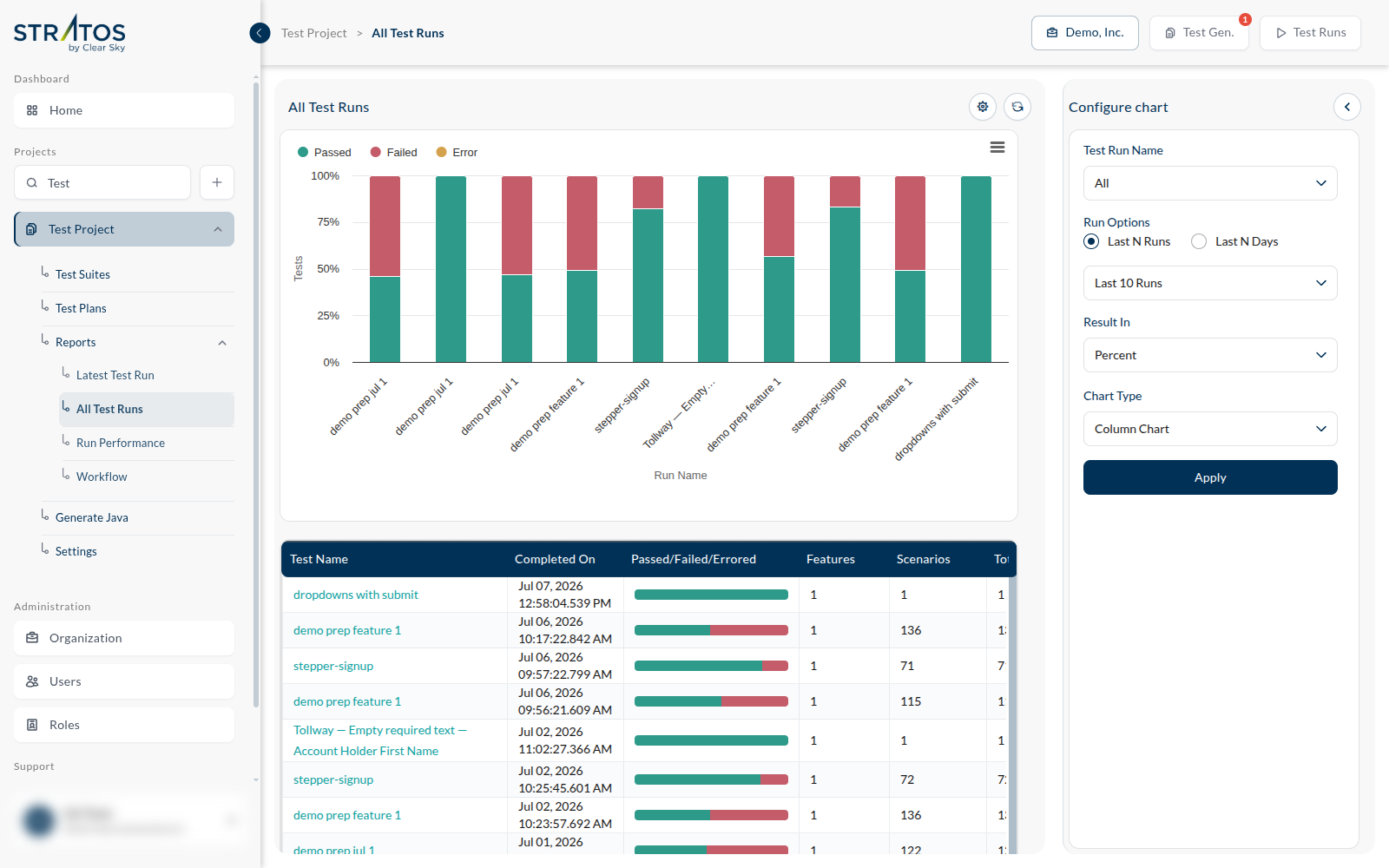Click the Scenarios column header
Image resolution: width=1389 pixels, height=868 pixels.
point(923,559)
